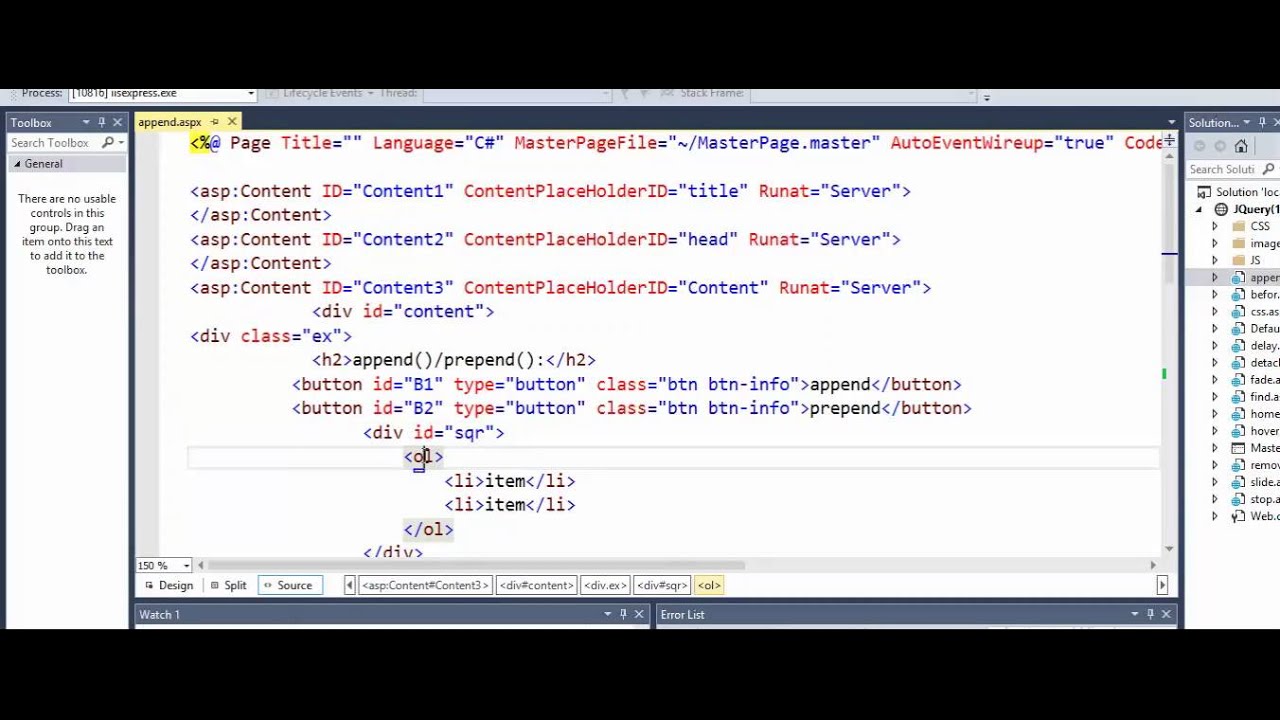Select the ol breadcrumb tag
The width and height of the screenshot is (1280, 720).
pos(709,585)
